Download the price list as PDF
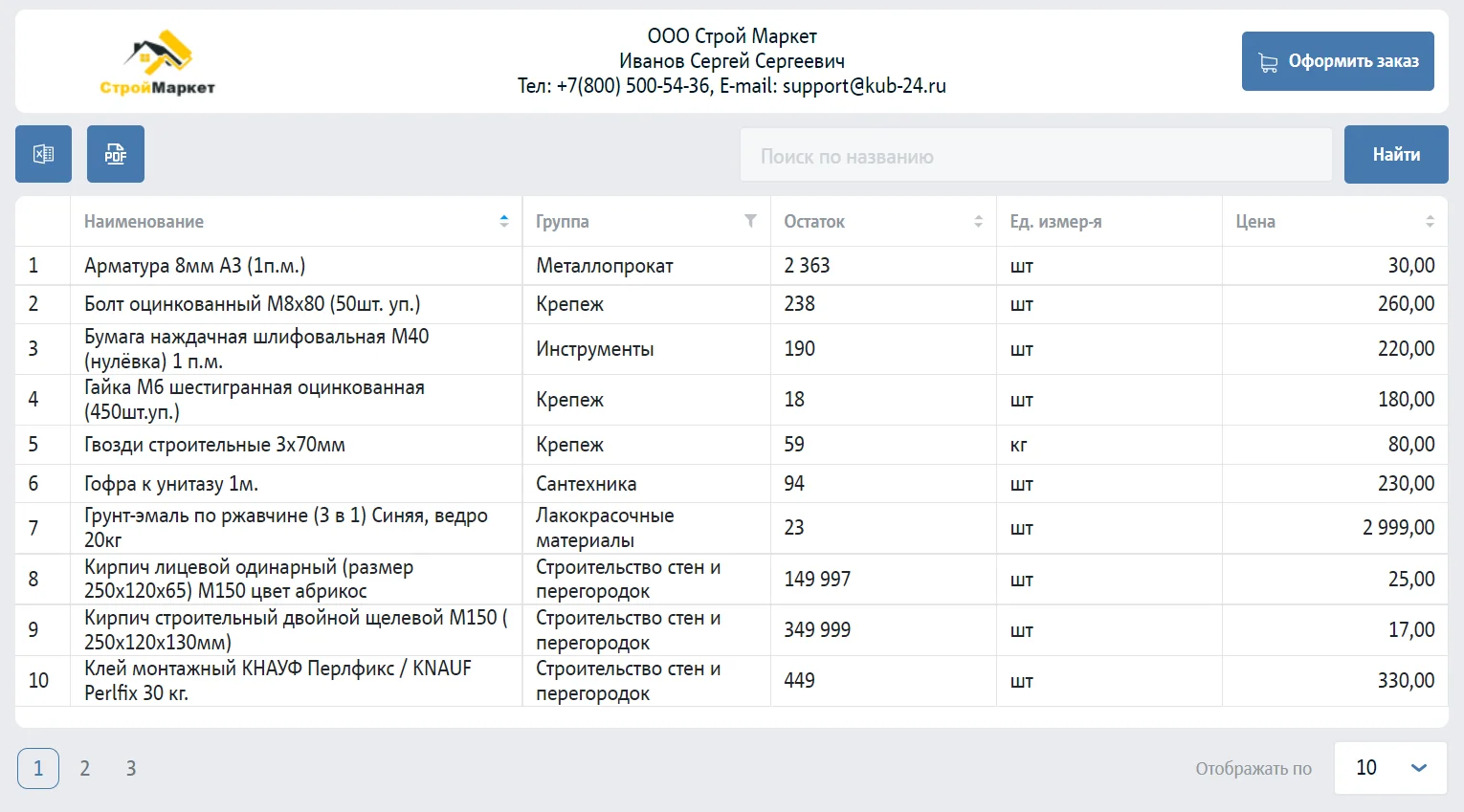1464x812 pixels. [x=116, y=154]
